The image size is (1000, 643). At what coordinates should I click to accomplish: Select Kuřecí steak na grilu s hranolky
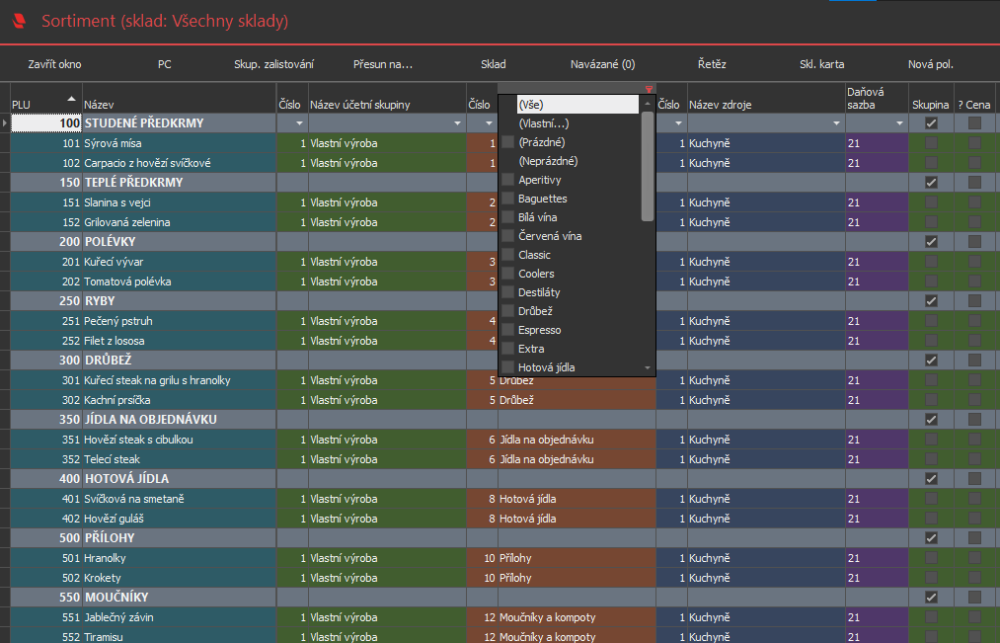click(x=179, y=380)
